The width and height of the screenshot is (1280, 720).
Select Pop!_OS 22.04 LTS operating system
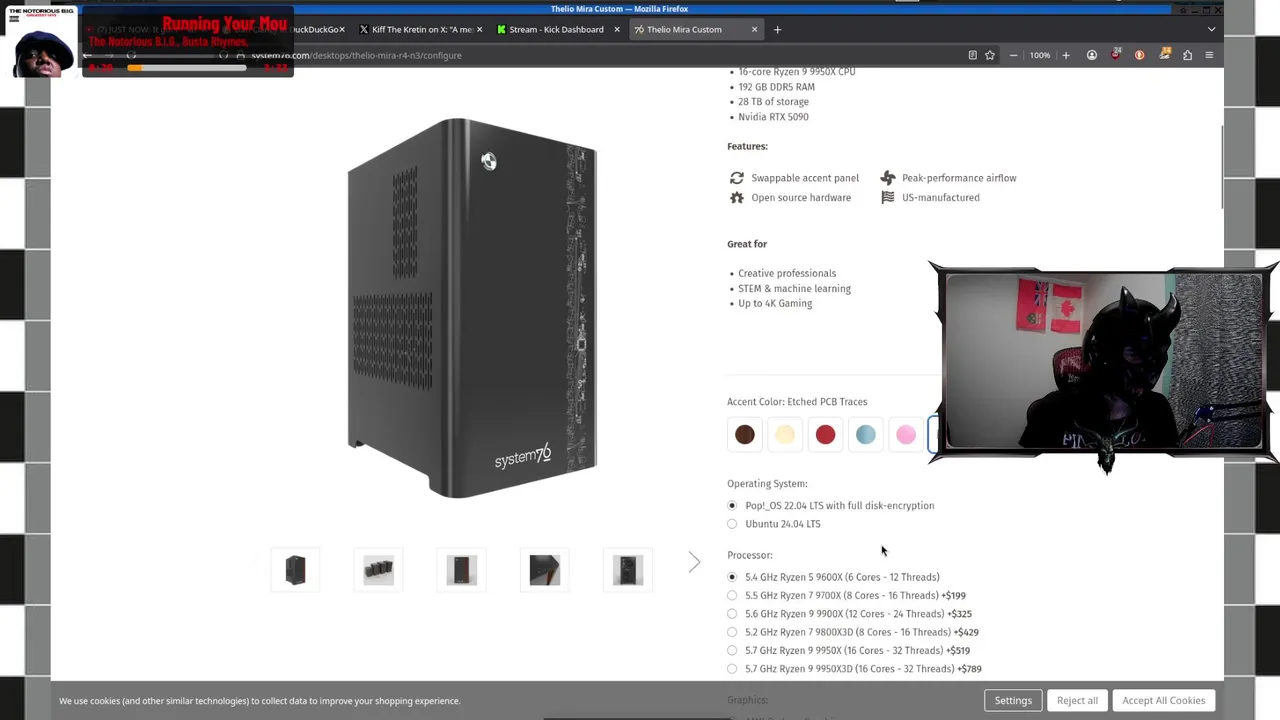tap(732, 506)
